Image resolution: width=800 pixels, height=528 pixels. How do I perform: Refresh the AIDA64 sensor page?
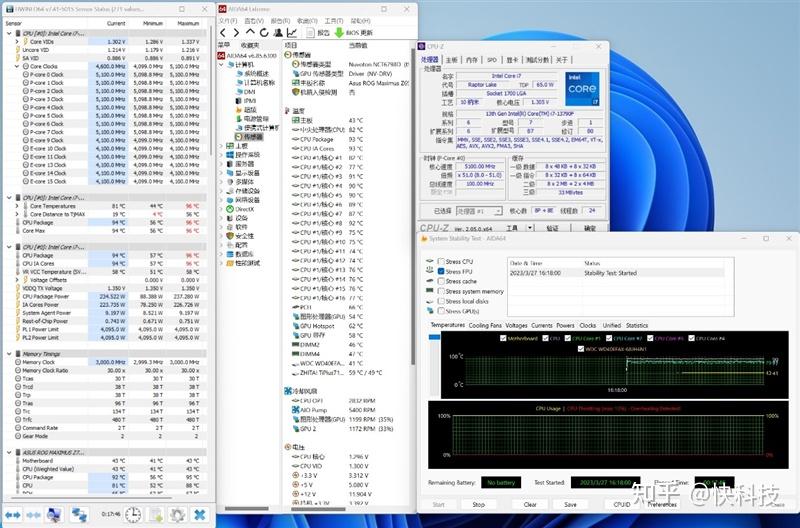click(x=264, y=33)
